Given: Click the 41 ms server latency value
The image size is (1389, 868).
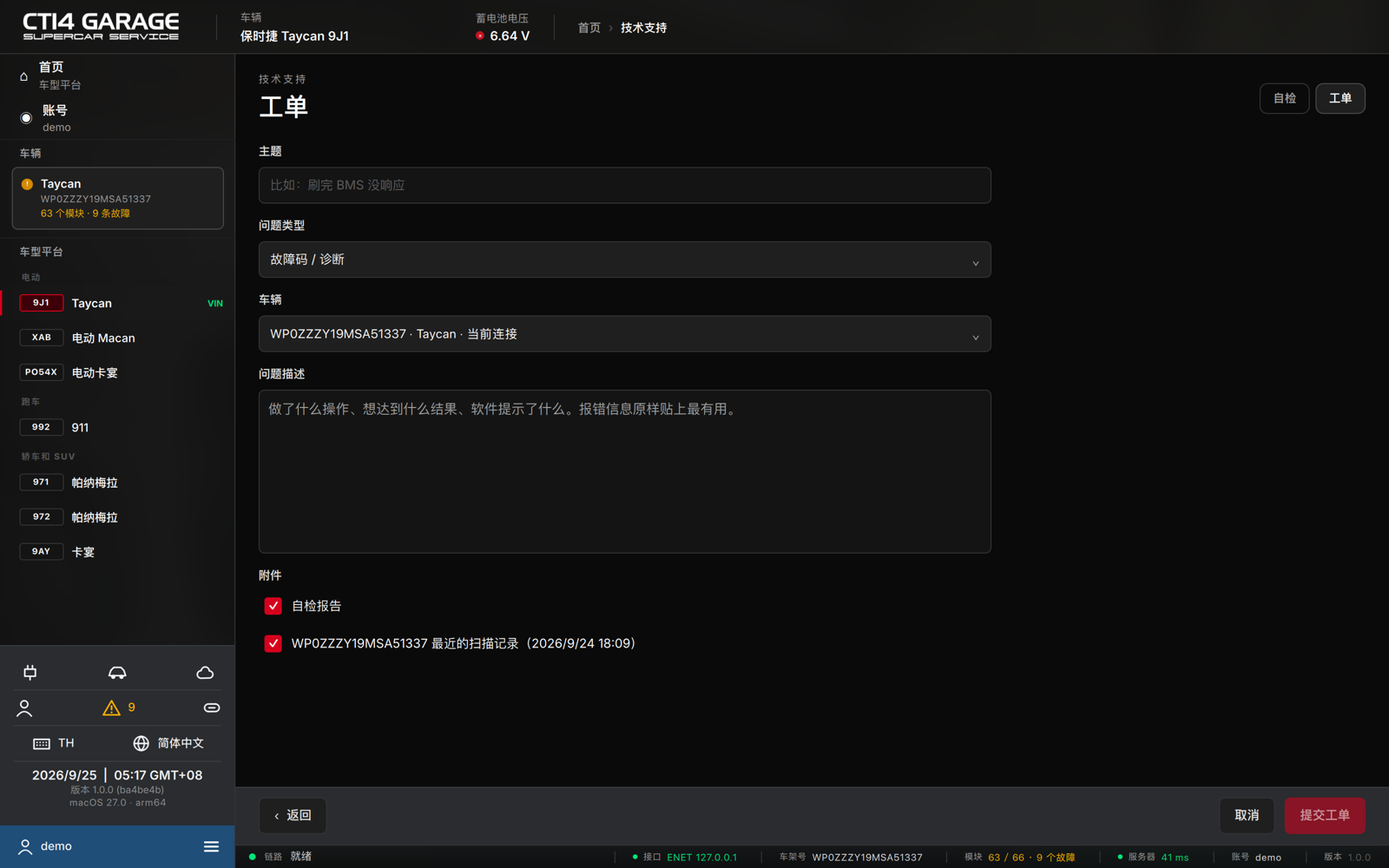Looking at the screenshot, I should pos(1175,858).
